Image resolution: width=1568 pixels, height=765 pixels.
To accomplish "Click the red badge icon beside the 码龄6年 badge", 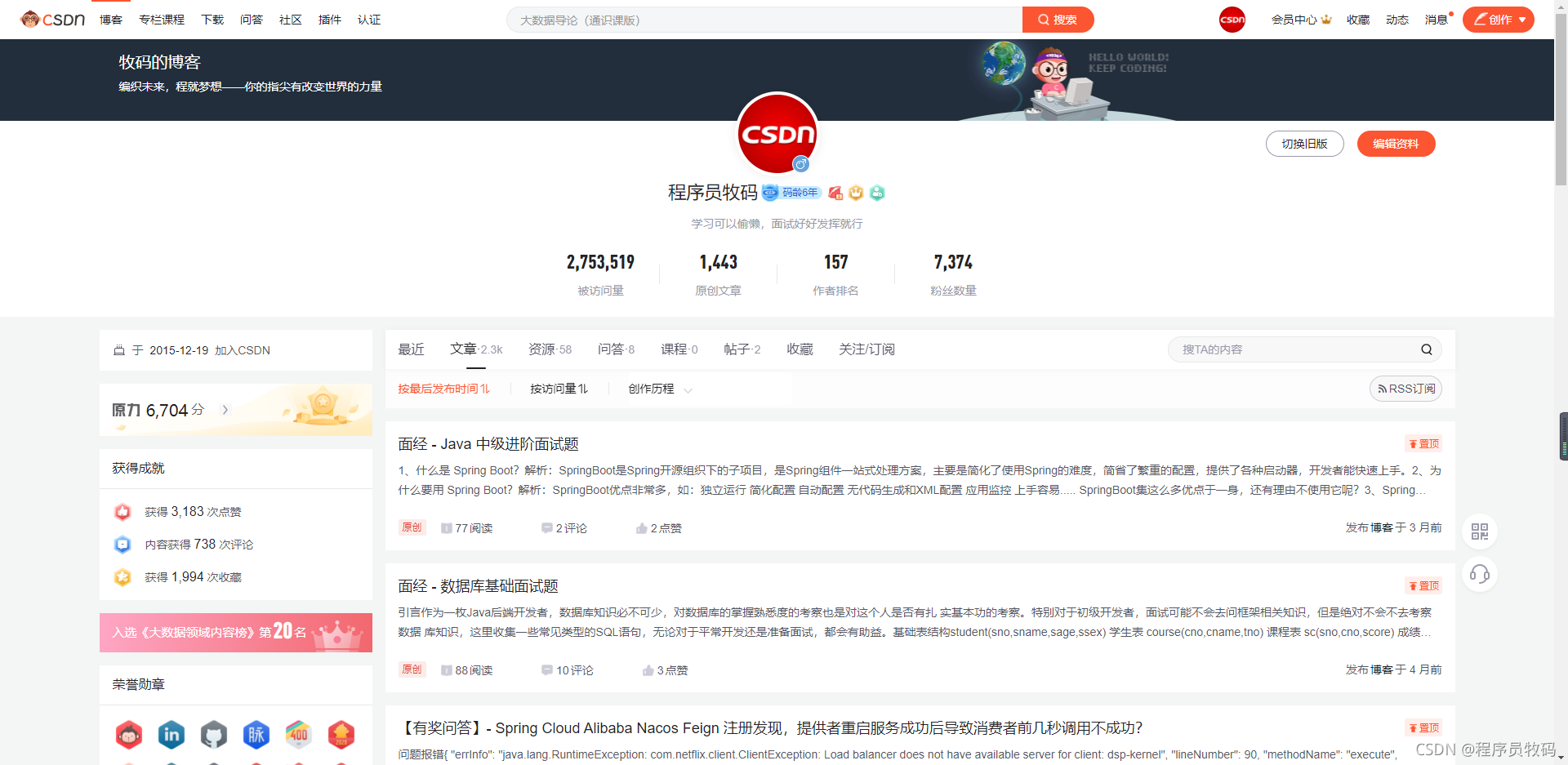I will (x=835, y=193).
